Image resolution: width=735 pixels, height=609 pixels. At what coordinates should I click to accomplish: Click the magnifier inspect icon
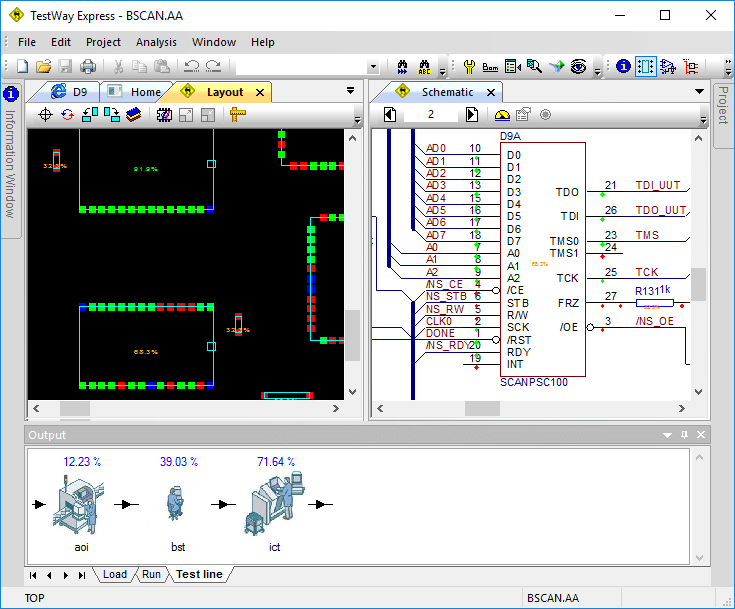pyautogui.click(x=534, y=67)
